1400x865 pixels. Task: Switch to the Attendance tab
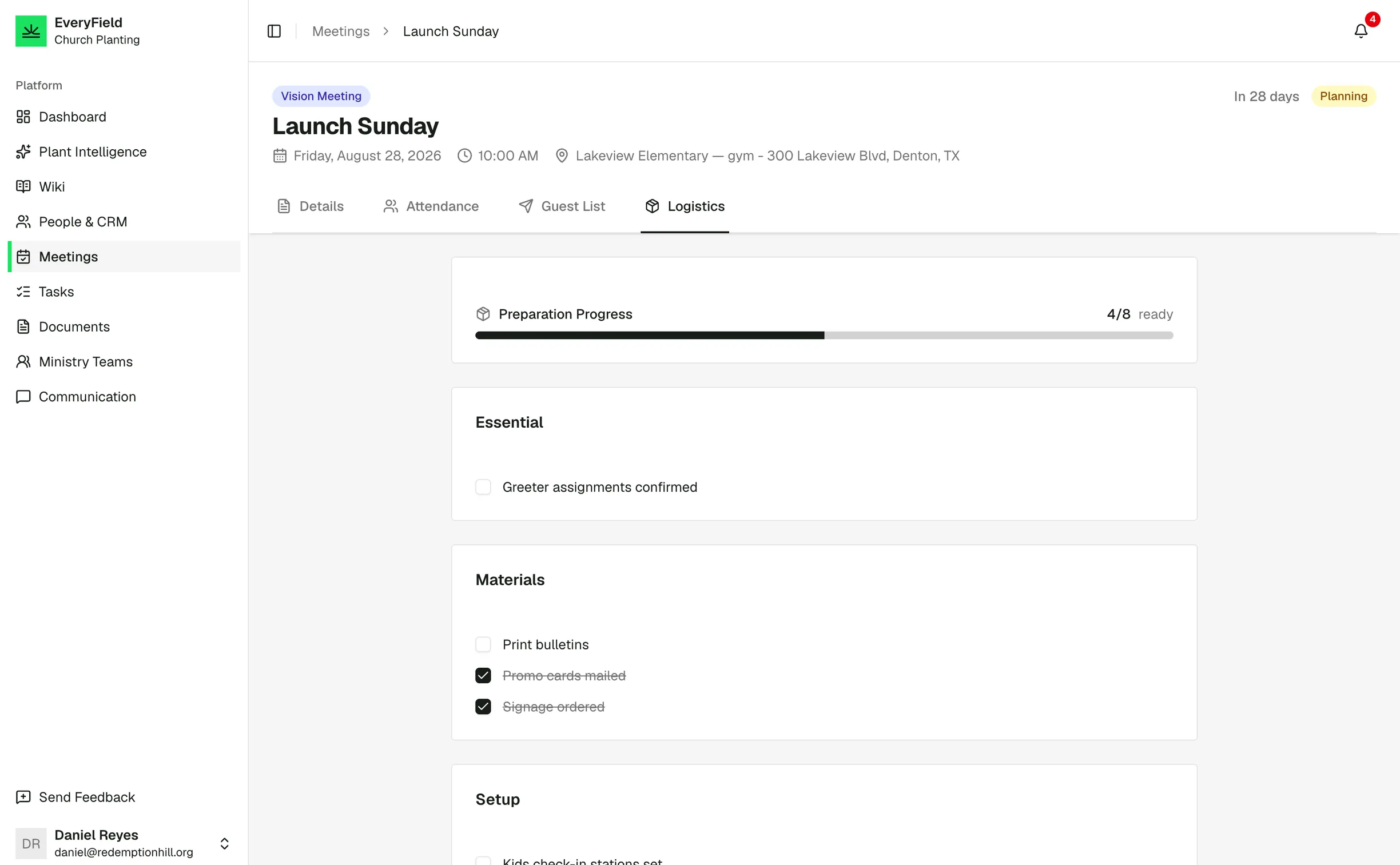pos(431,206)
